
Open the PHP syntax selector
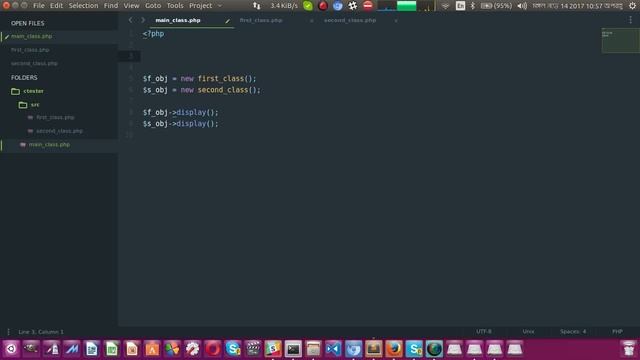coord(617,331)
